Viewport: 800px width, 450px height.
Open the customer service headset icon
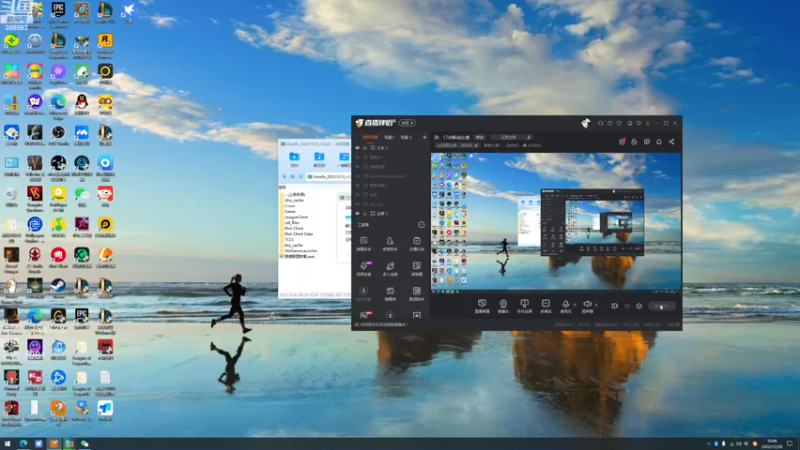point(601,123)
